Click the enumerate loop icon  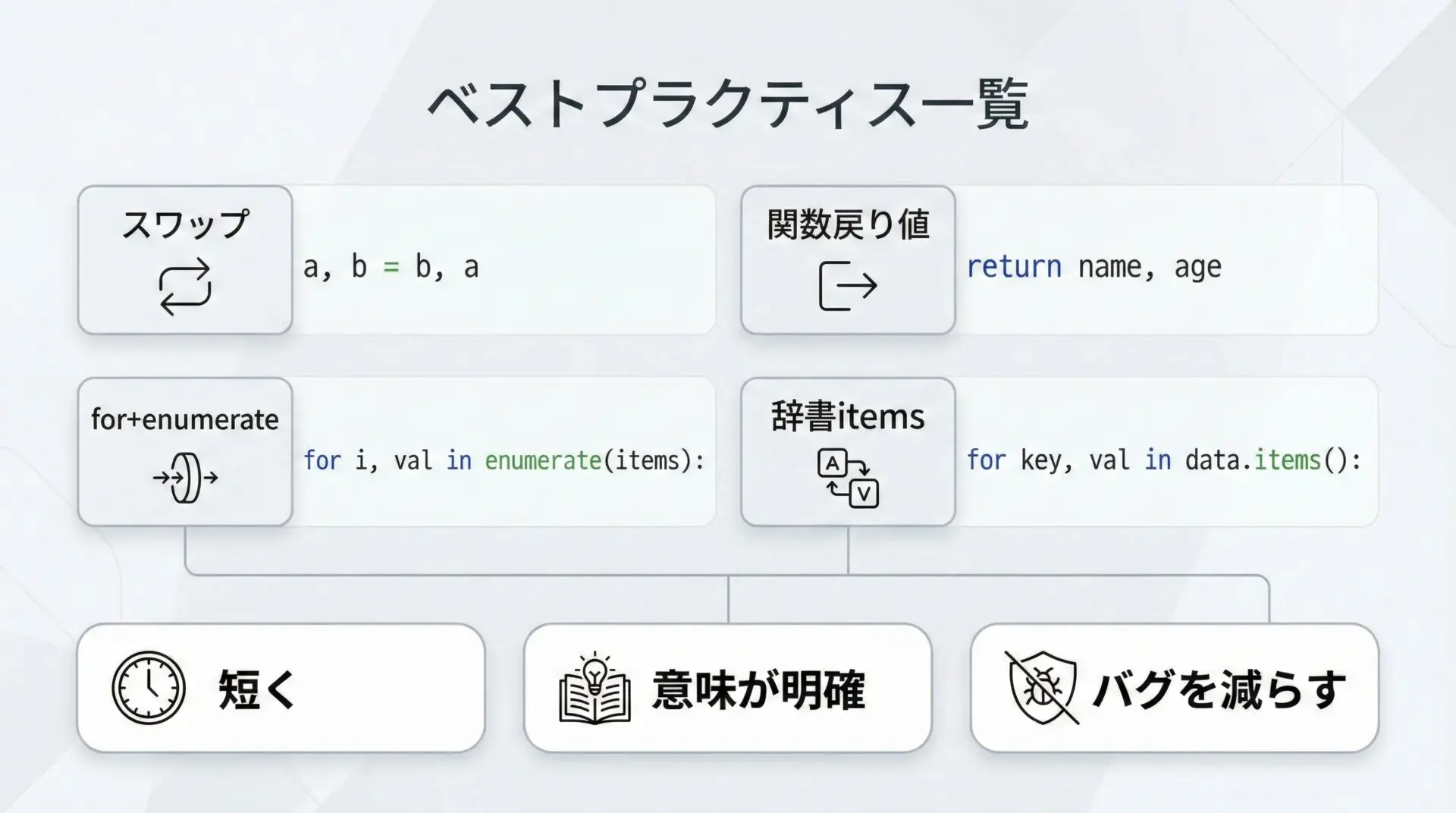click(x=185, y=478)
